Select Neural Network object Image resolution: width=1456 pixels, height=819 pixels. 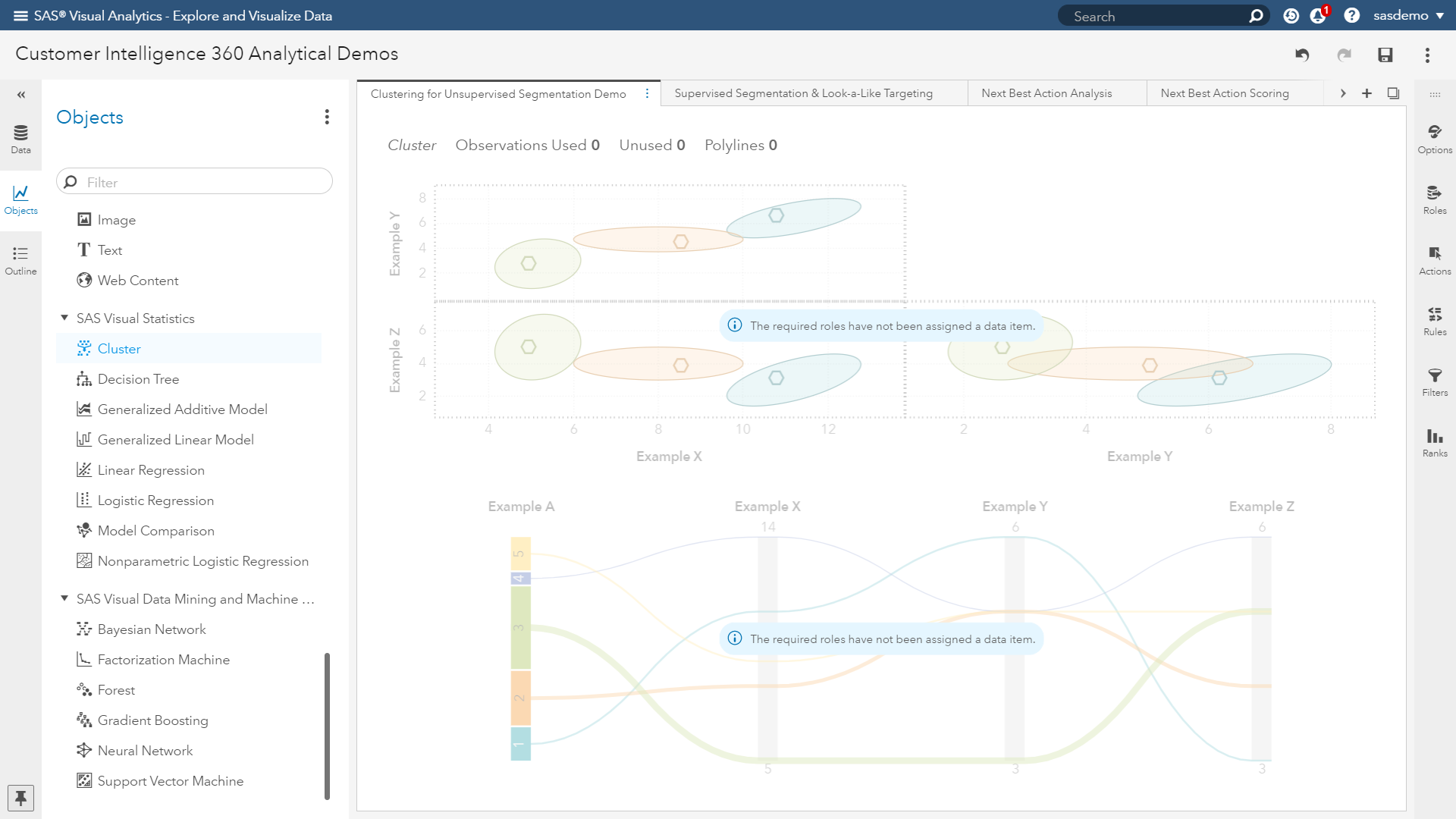[145, 751]
